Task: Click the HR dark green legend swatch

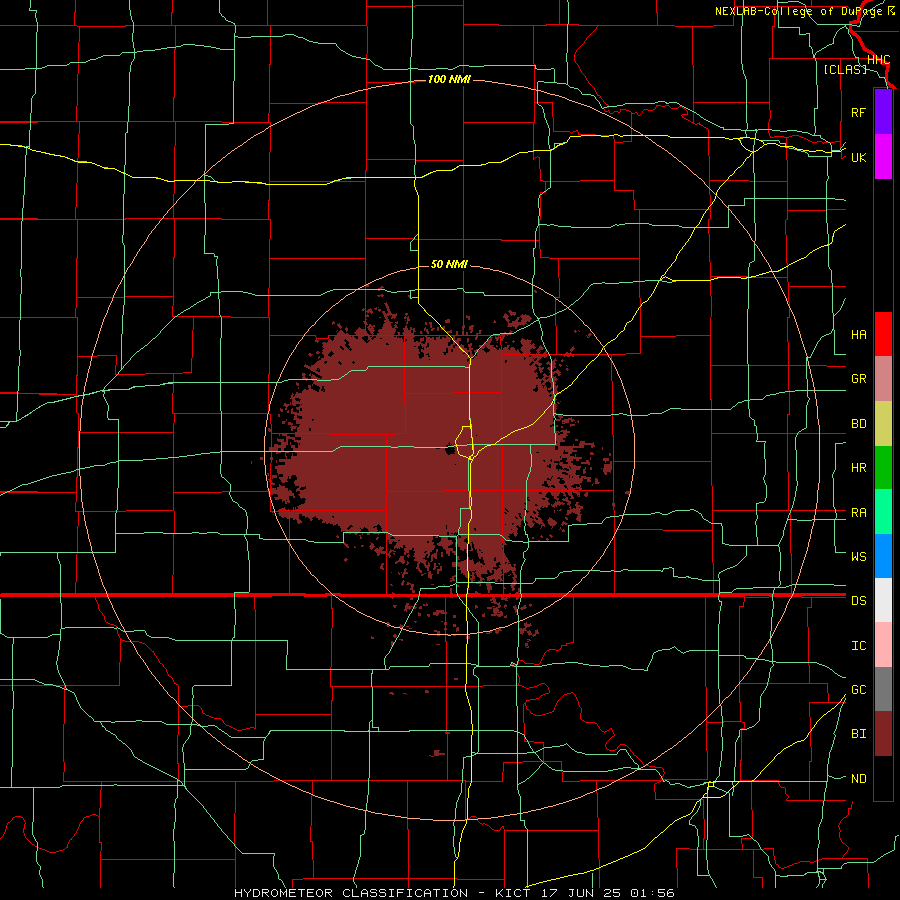Action: (x=883, y=468)
